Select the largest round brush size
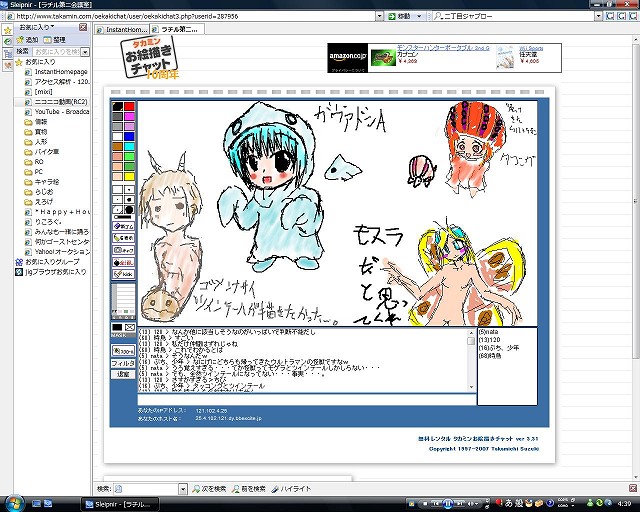Screen dimensions: 640x512 pyautogui.click(x=129, y=209)
